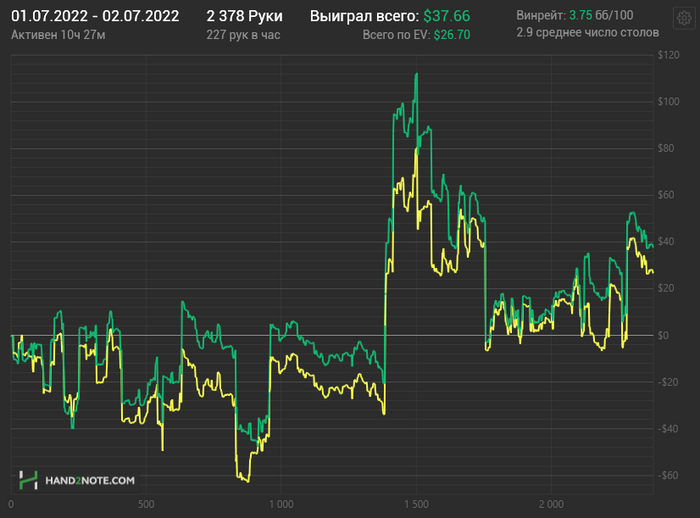Click the $20 y-axis label
700x518 pixels.
point(666,288)
